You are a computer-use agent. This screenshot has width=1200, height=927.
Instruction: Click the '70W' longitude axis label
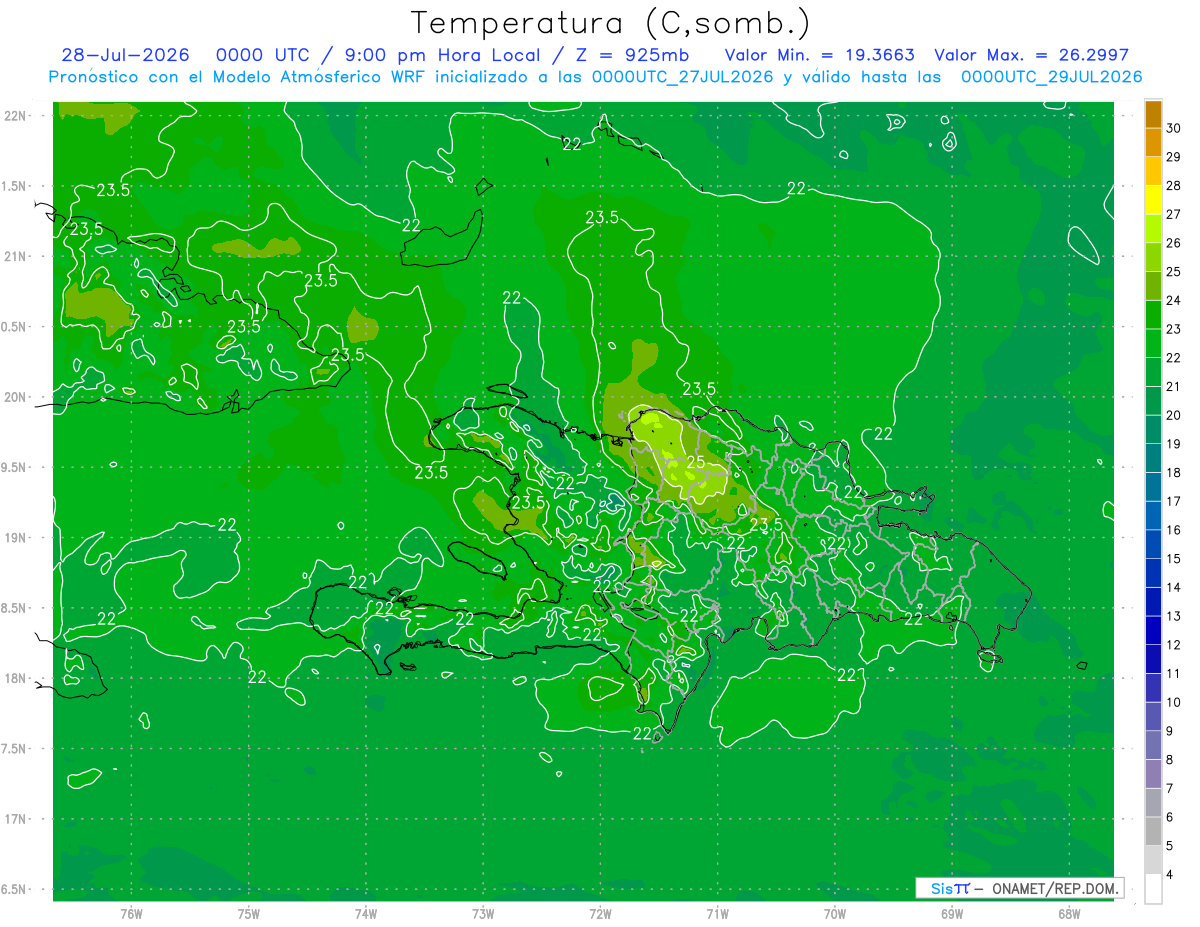click(x=834, y=913)
